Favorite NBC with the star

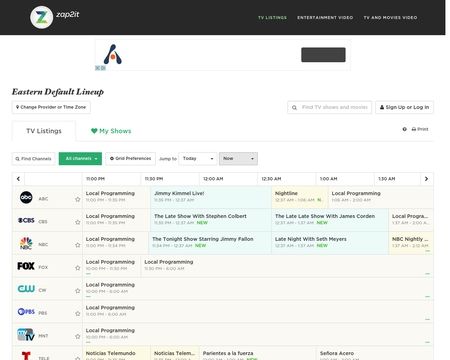click(78, 245)
